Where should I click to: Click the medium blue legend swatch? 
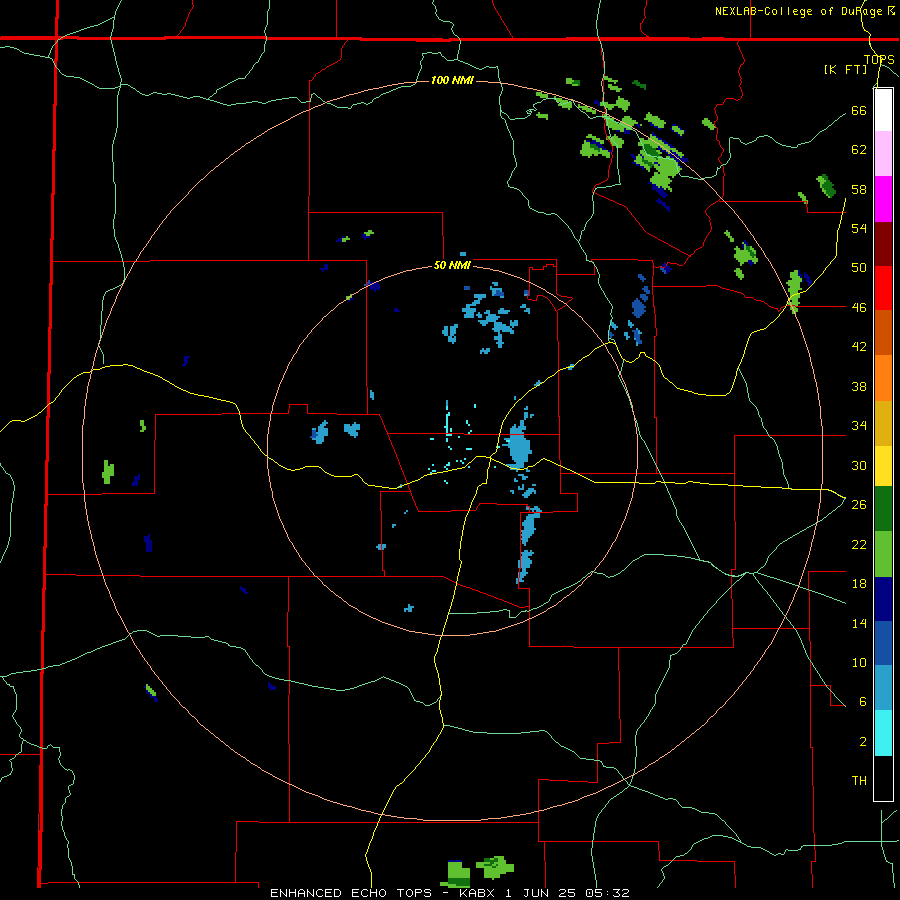(883, 643)
